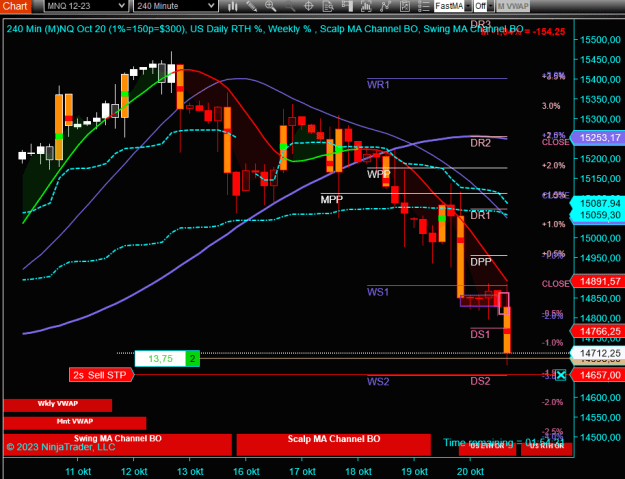This screenshot has width=625, height=479.
Task: Click the DPP pivot label
Action: [x=481, y=262]
